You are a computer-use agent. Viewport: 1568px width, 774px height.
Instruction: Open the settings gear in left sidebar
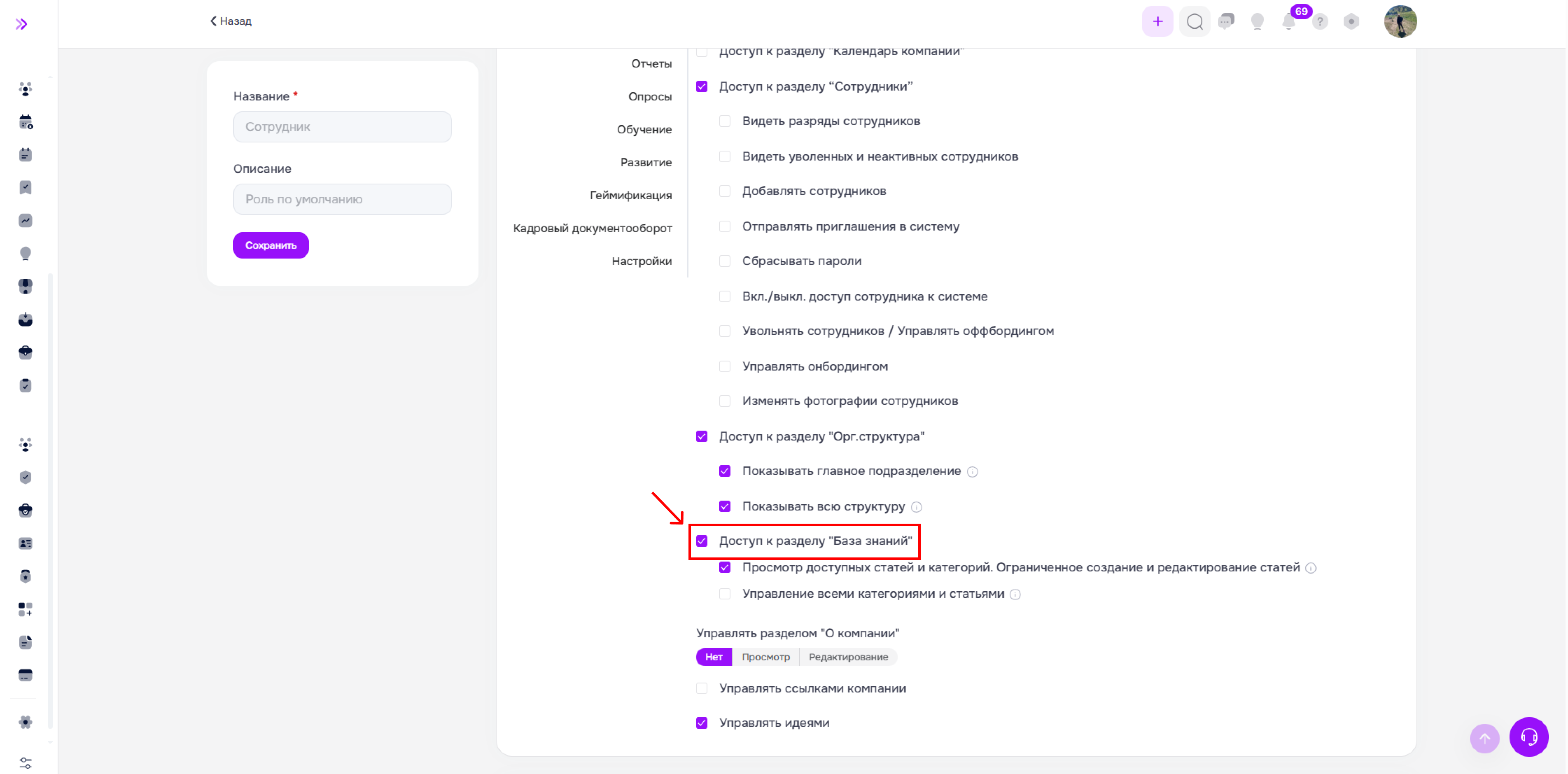click(x=25, y=722)
